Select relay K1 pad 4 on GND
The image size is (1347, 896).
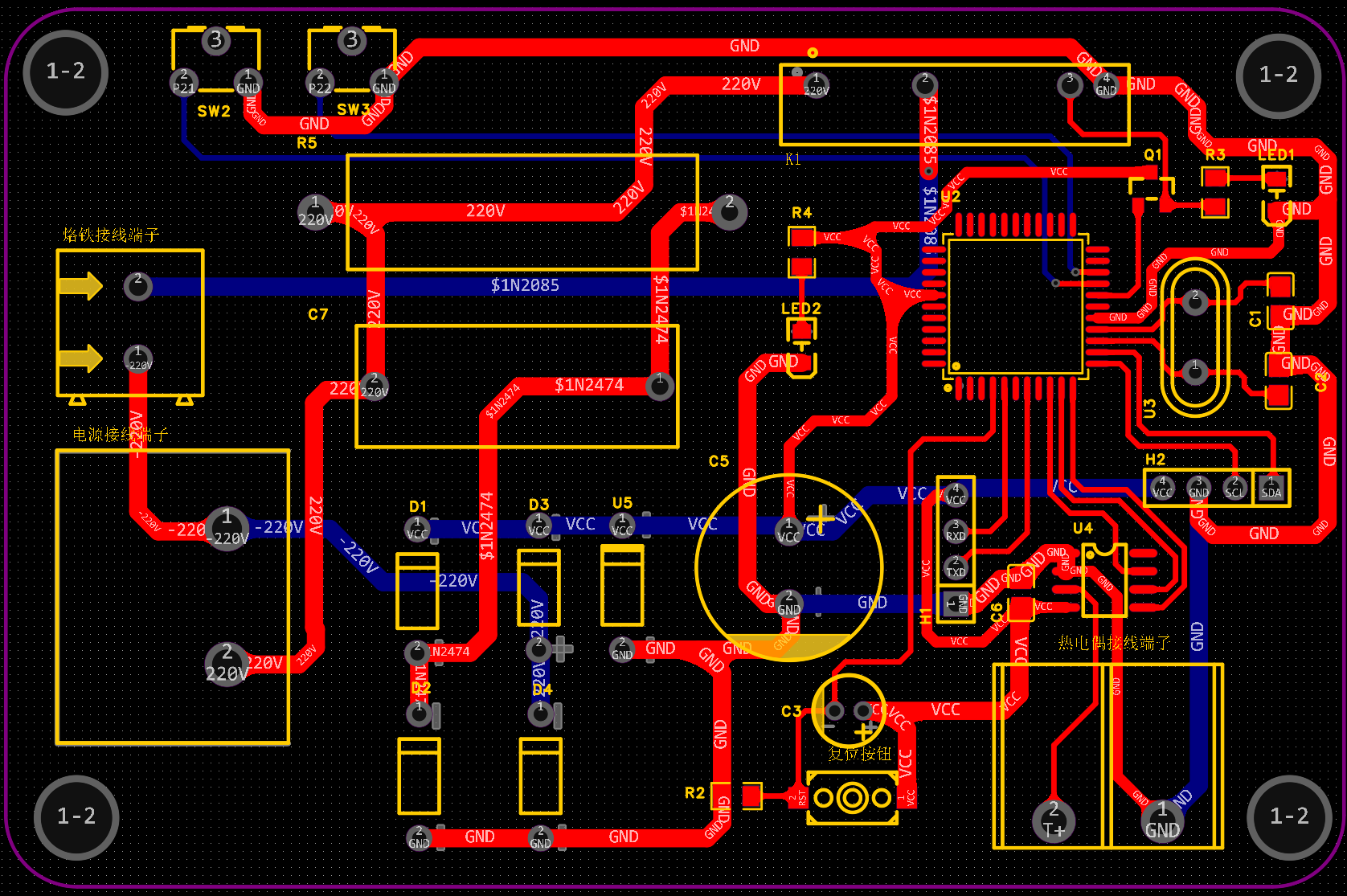click(1106, 84)
